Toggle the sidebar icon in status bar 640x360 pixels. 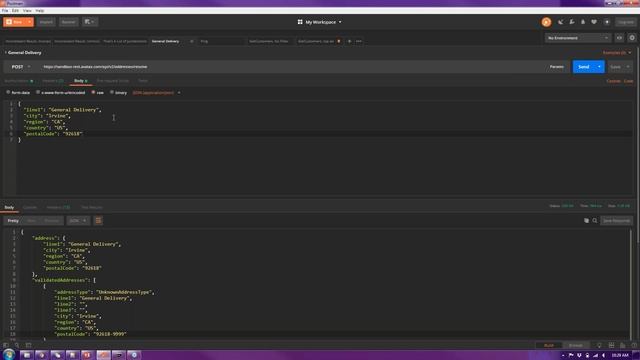coord(6,345)
